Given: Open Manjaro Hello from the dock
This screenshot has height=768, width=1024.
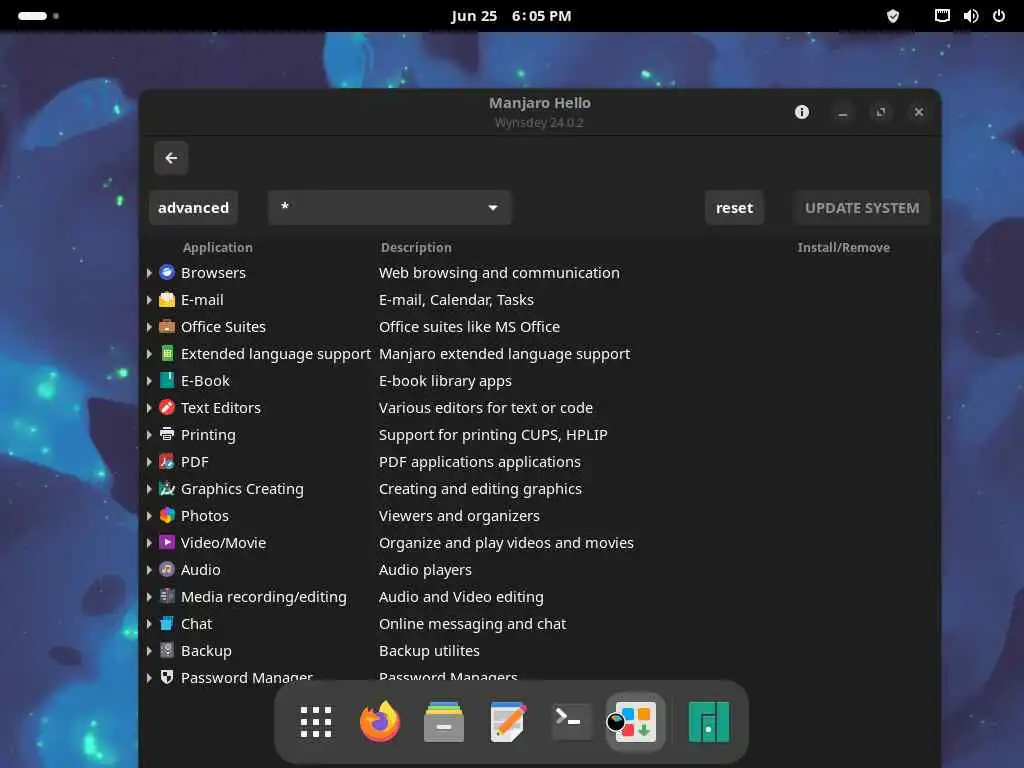Looking at the screenshot, I should 709,722.
